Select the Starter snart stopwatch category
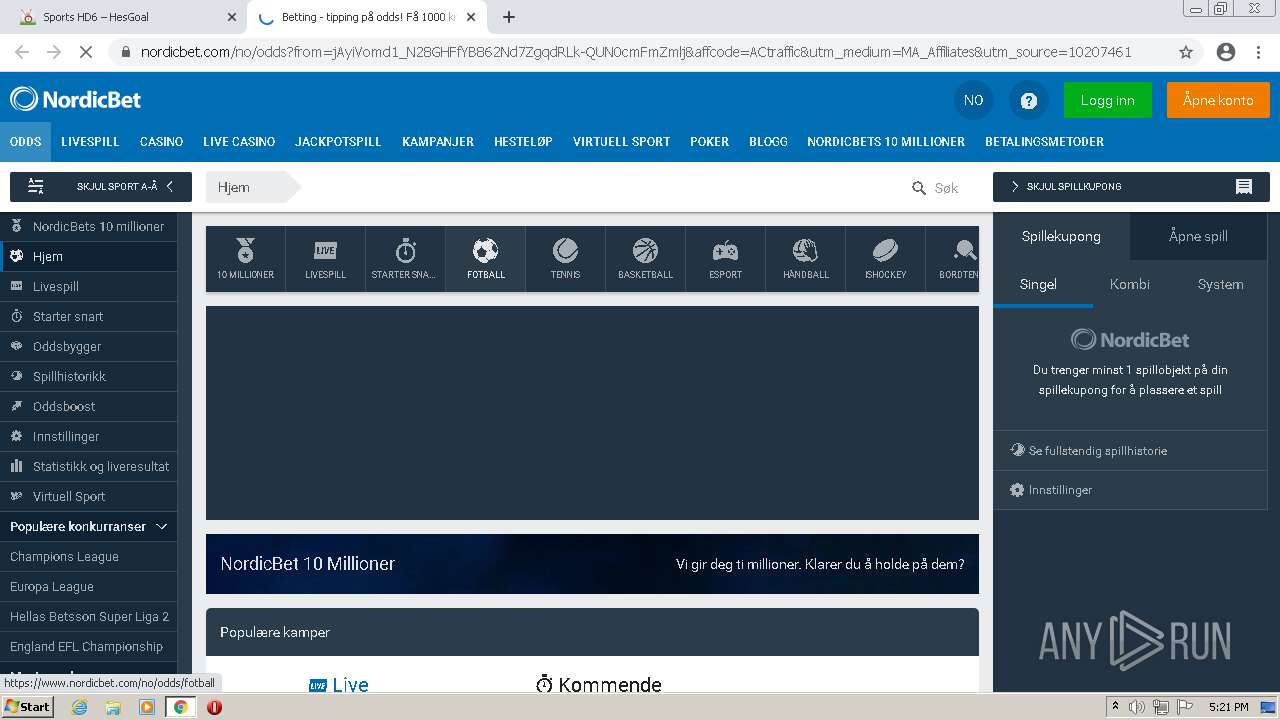 [405, 259]
